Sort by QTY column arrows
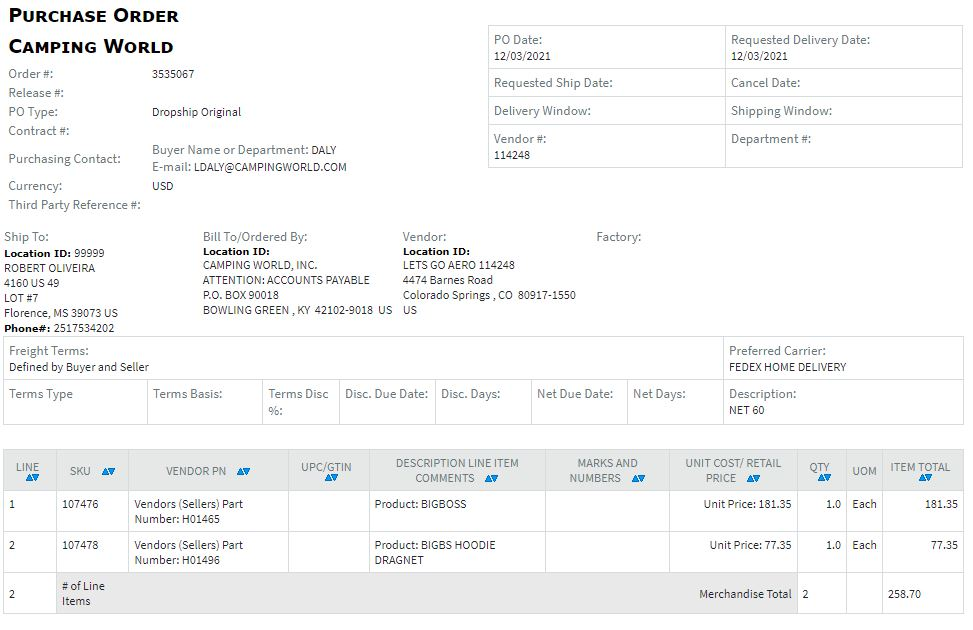The width and height of the screenshot is (973, 630). [x=824, y=477]
